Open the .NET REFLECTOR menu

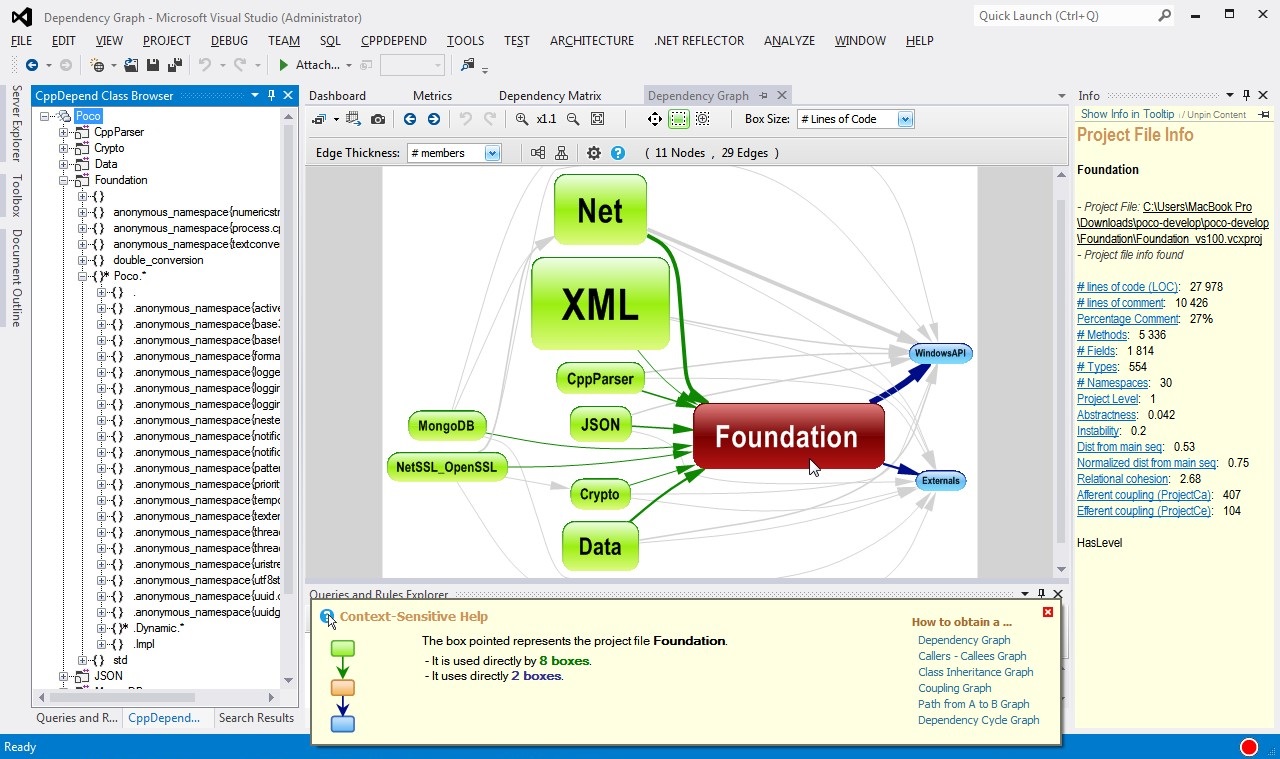coord(699,41)
